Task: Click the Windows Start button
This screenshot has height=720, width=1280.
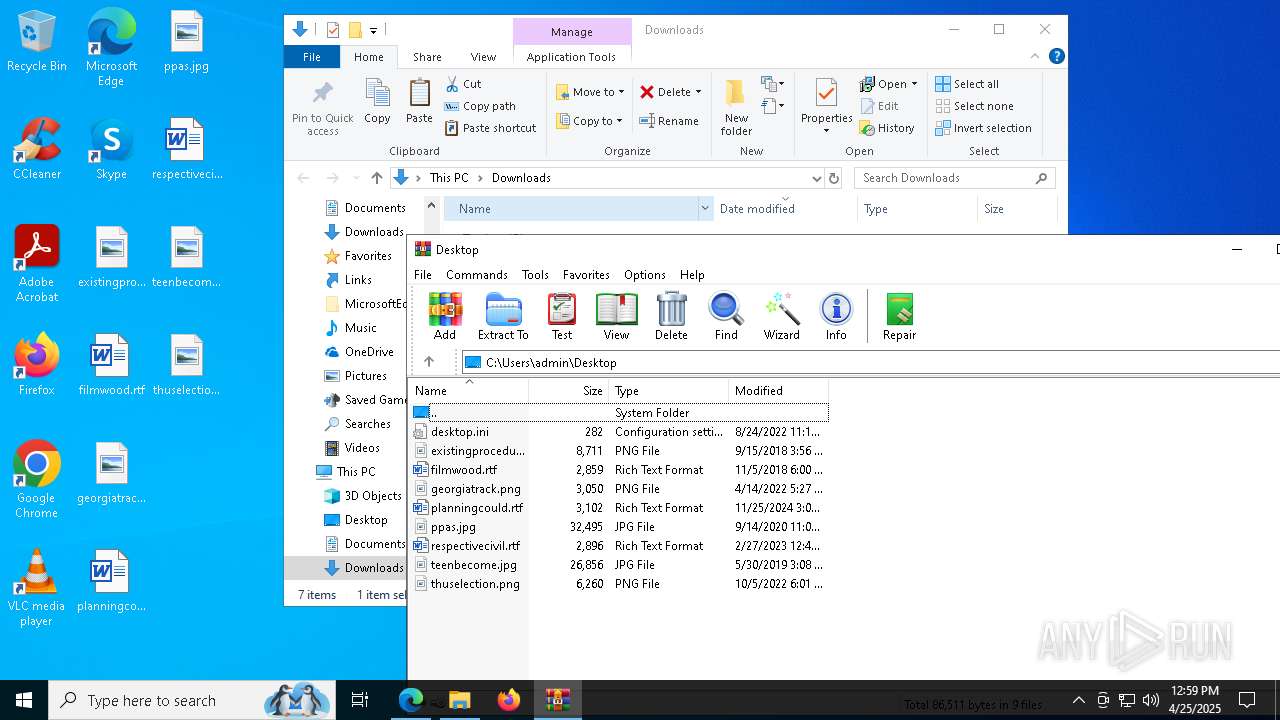Action: 24,700
